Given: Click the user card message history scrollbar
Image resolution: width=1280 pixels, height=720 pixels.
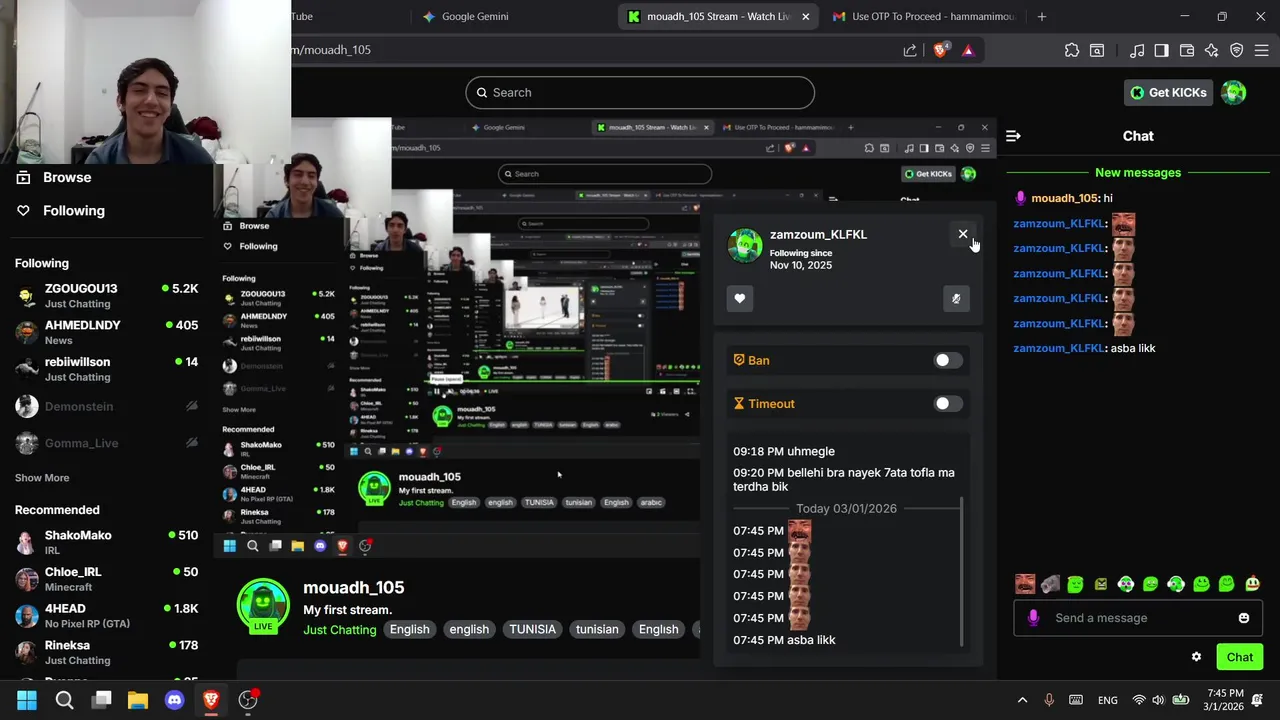Looking at the screenshot, I should coord(961,572).
